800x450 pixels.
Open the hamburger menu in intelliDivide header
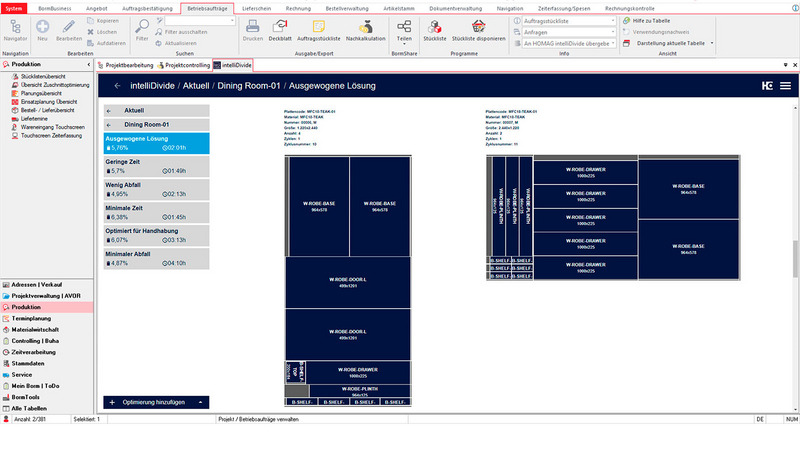pos(786,87)
